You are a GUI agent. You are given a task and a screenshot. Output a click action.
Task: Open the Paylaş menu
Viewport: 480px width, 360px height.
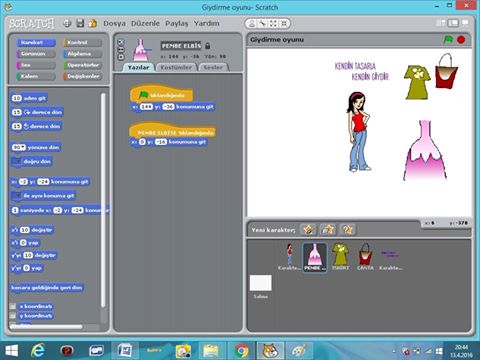pos(177,23)
